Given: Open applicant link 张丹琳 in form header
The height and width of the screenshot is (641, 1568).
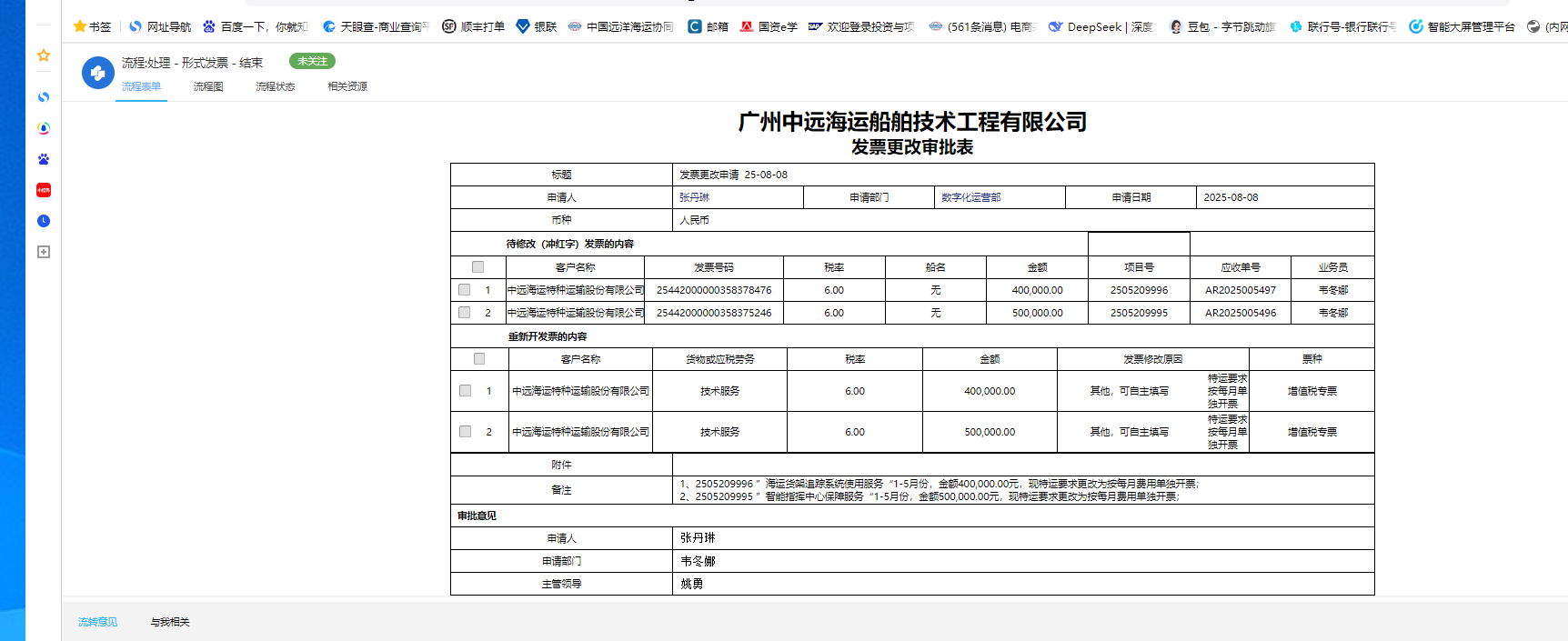Looking at the screenshot, I should 694,197.
